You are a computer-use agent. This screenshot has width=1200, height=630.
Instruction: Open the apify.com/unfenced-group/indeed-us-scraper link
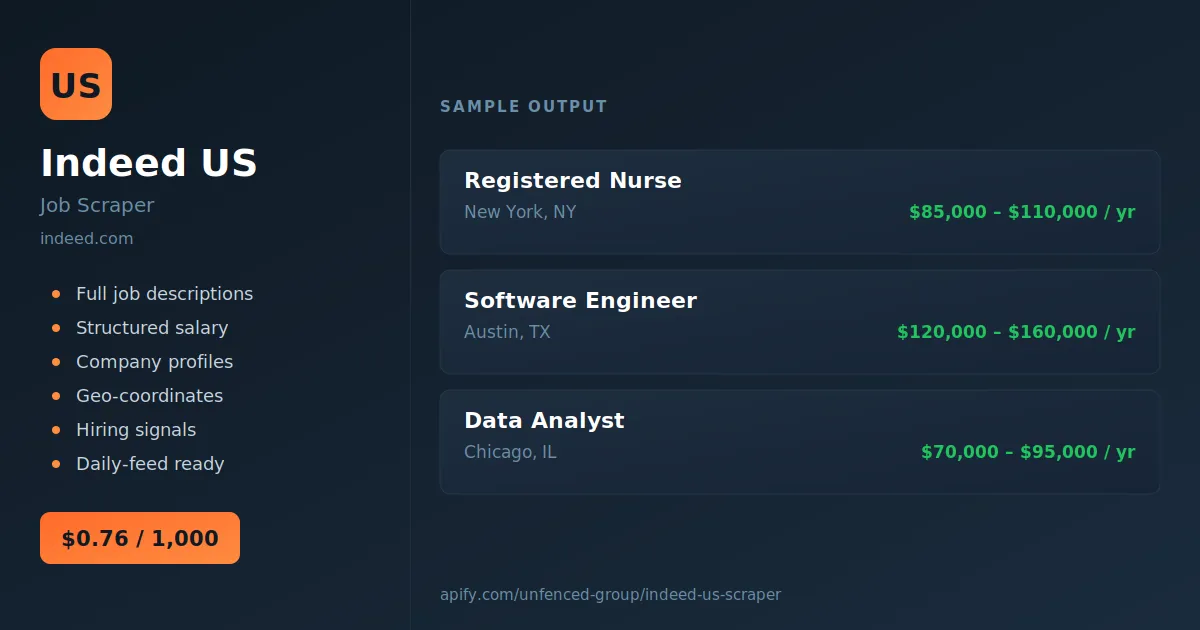(610, 594)
